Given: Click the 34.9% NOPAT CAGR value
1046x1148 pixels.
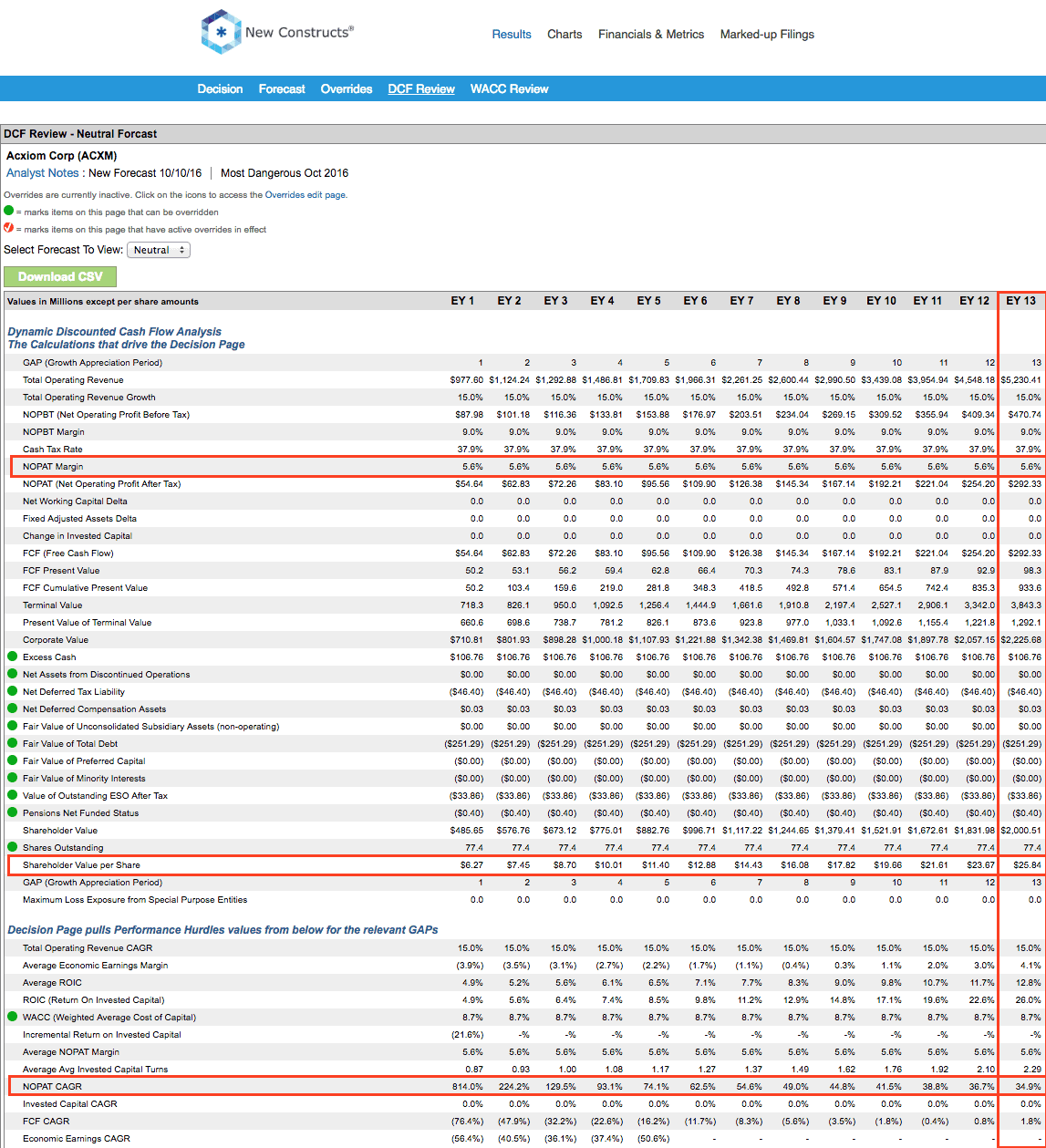Looking at the screenshot, I should click(1029, 1086).
